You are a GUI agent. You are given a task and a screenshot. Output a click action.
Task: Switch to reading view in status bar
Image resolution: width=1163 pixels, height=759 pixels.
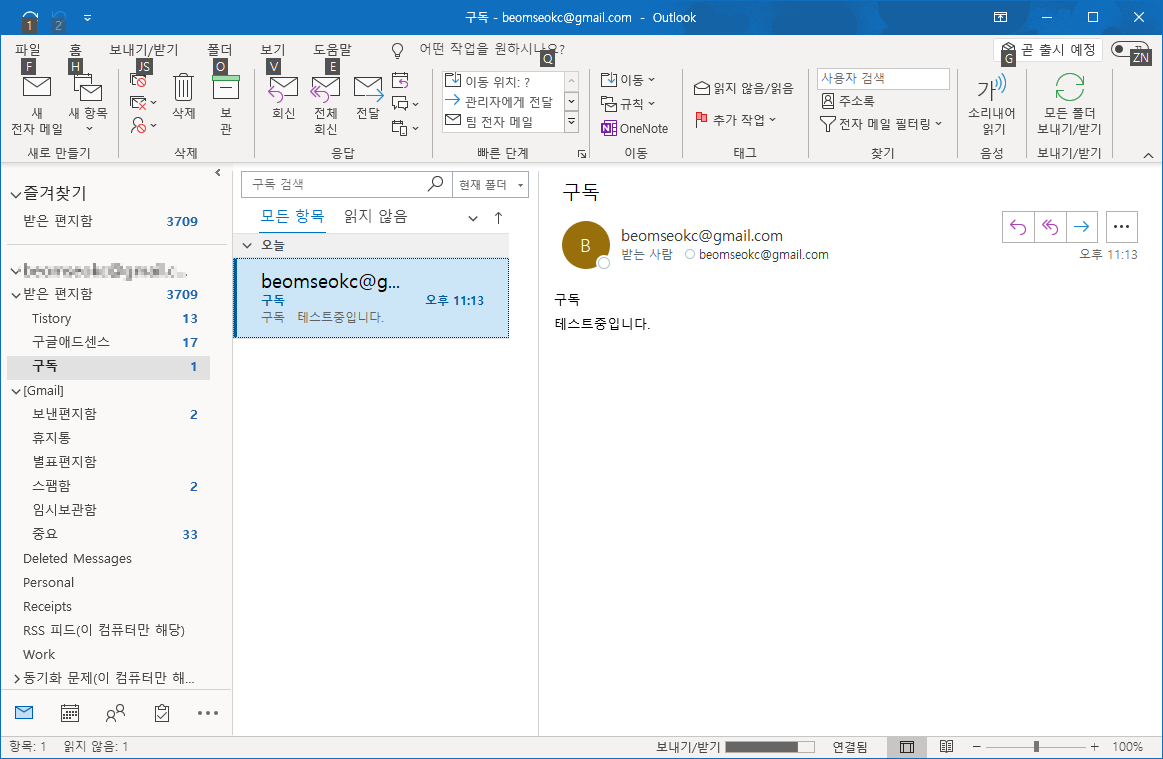click(x=946, y=746)
